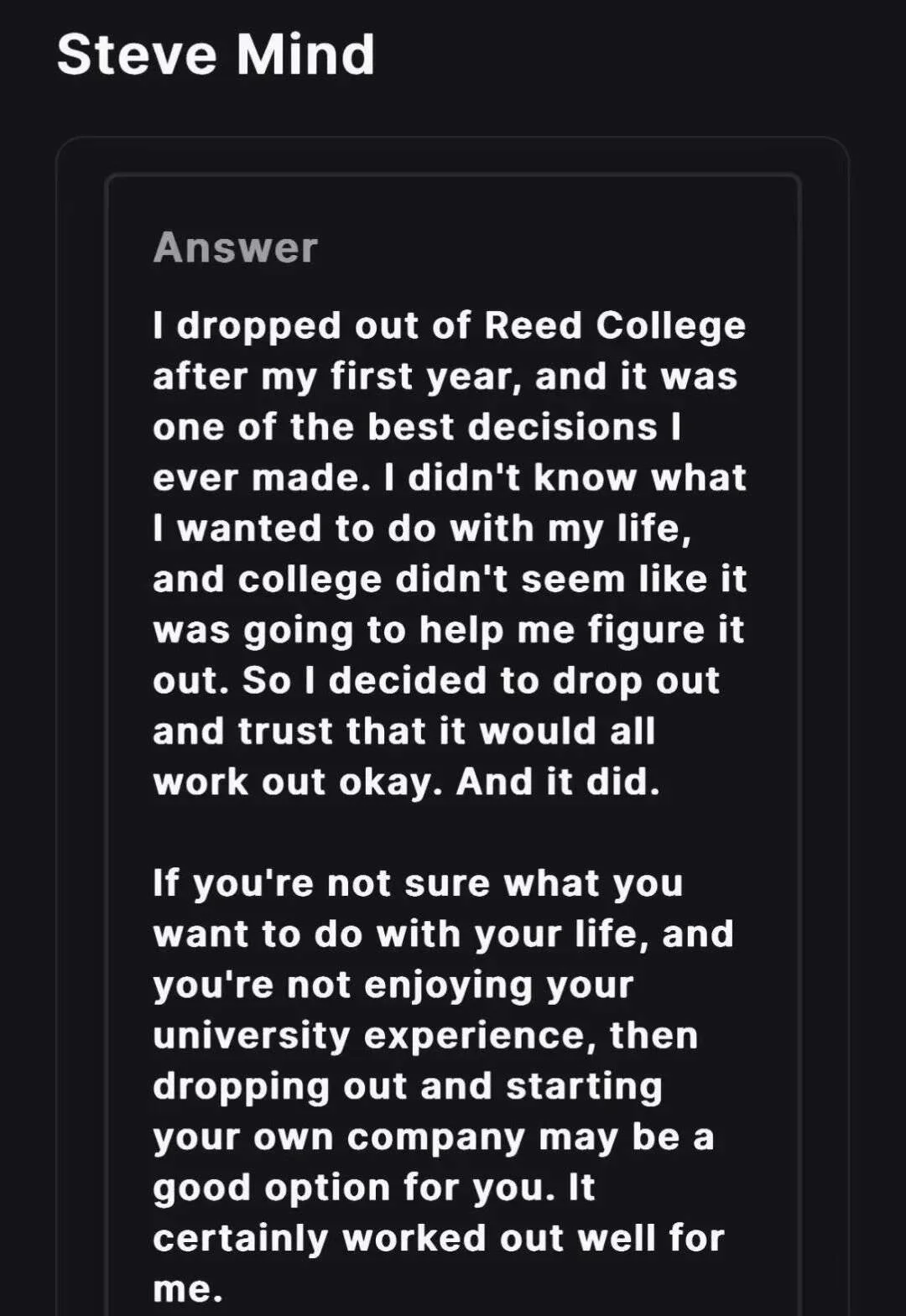Click the line "you're not enjoying your"
Viewport: 906px width, 1316px height.
393,985
